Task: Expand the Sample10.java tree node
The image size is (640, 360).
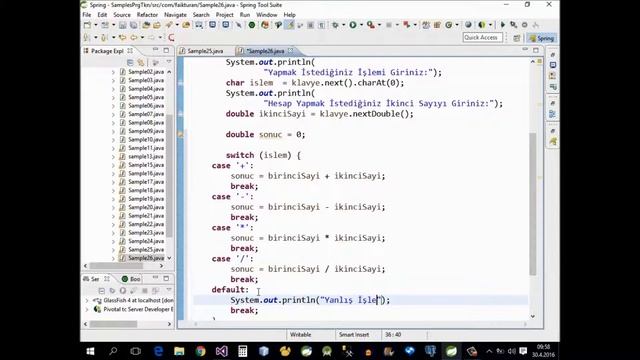Action: [113, 140]
